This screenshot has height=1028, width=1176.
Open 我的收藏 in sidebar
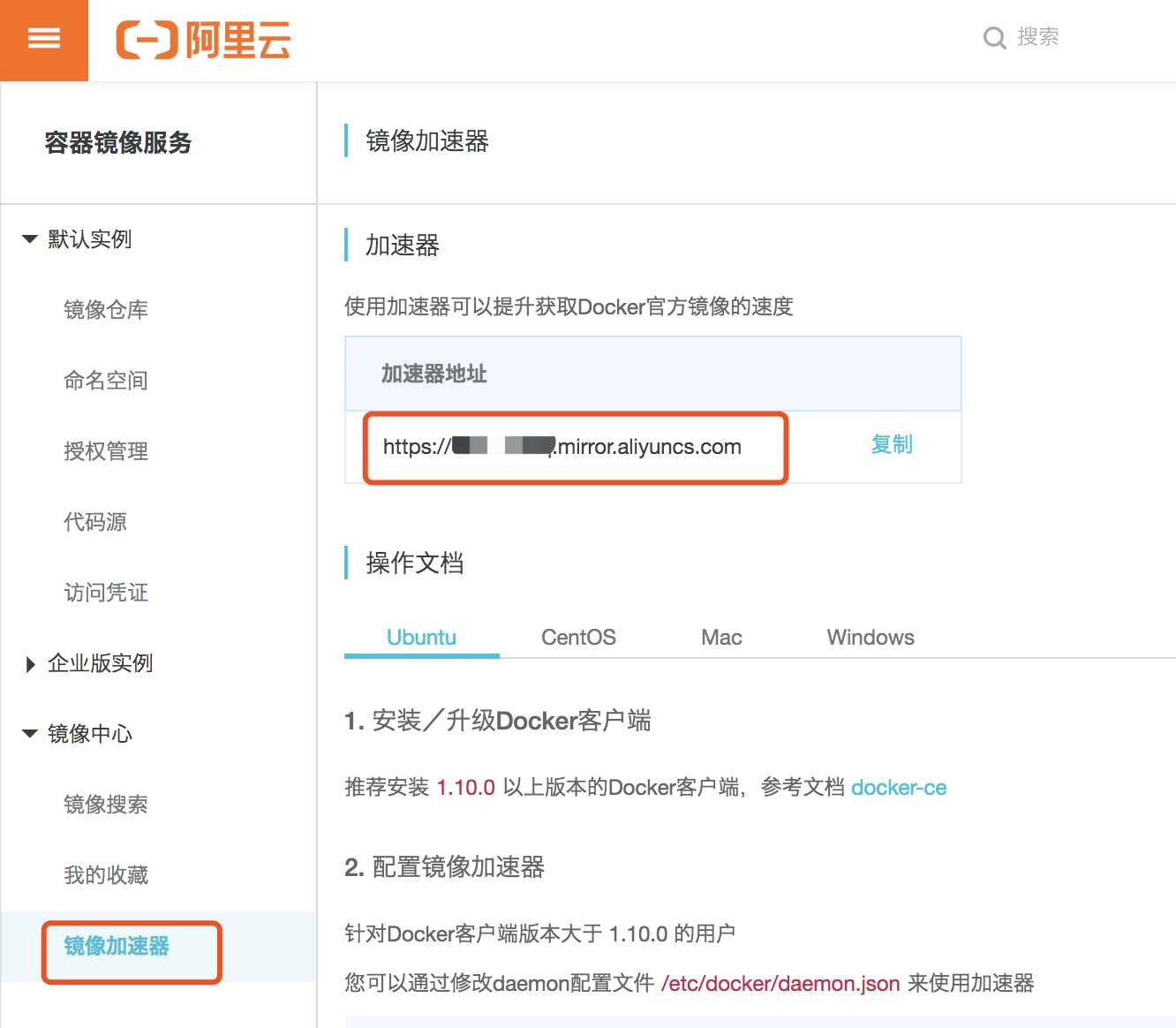click(106, 875)
